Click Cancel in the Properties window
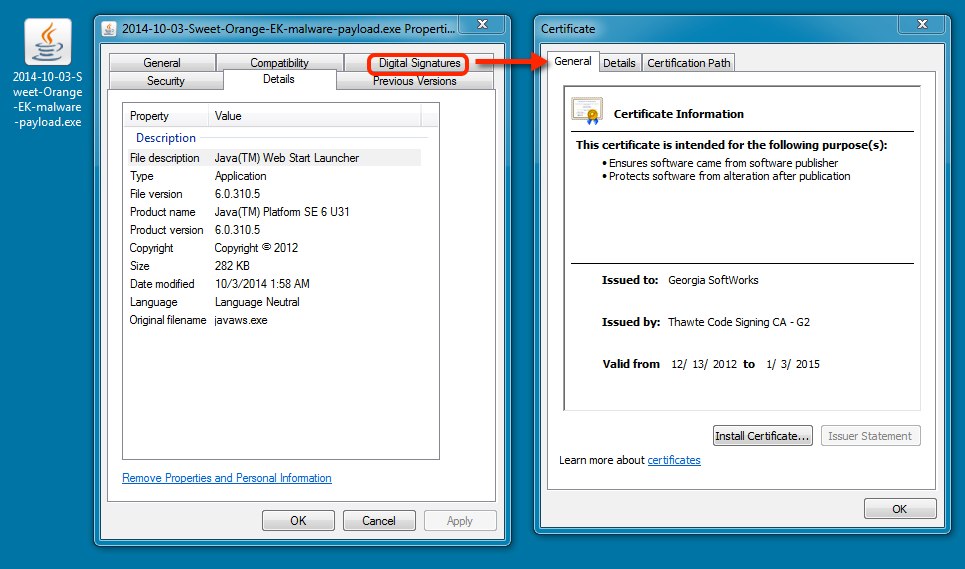The width and height of the screenshot is (965, 569). pos(379,520)
